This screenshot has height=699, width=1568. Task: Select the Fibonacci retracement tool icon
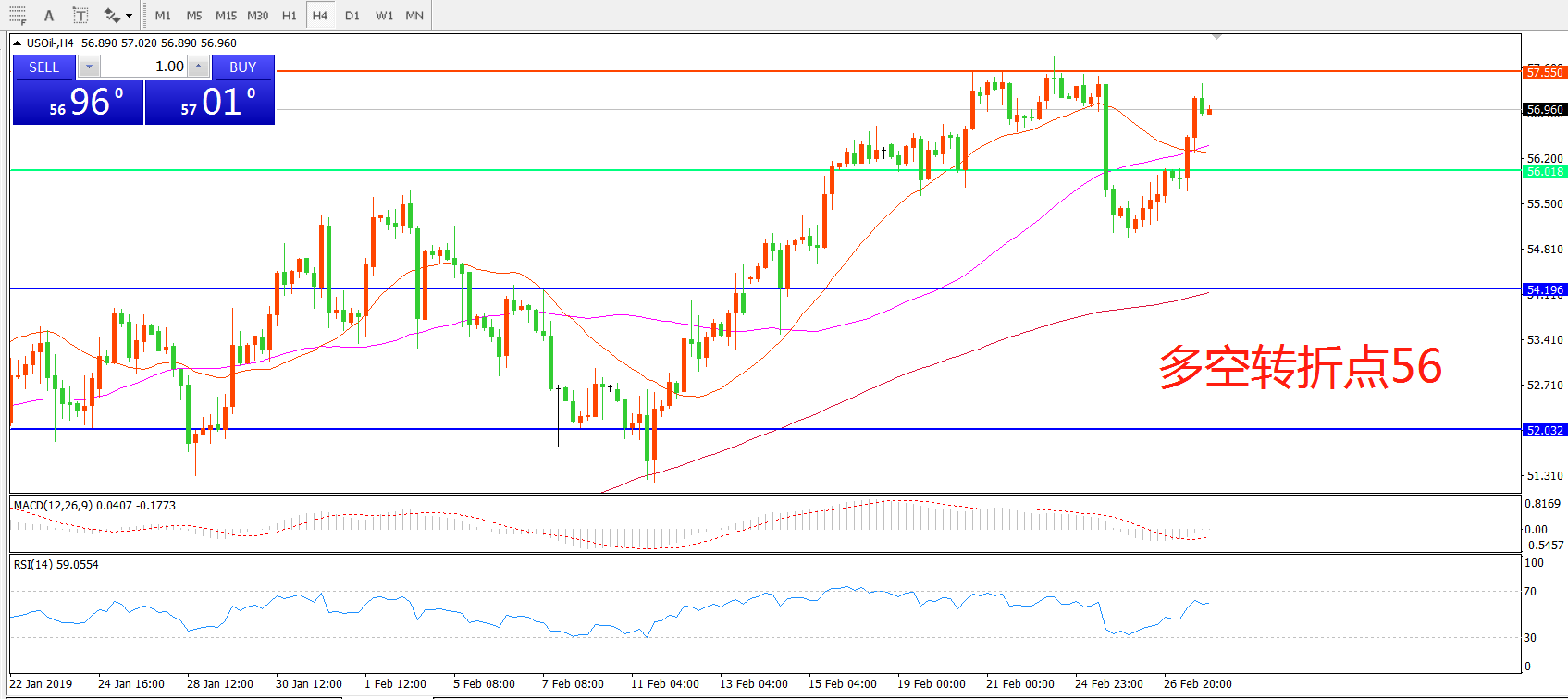tap(18, 15)
